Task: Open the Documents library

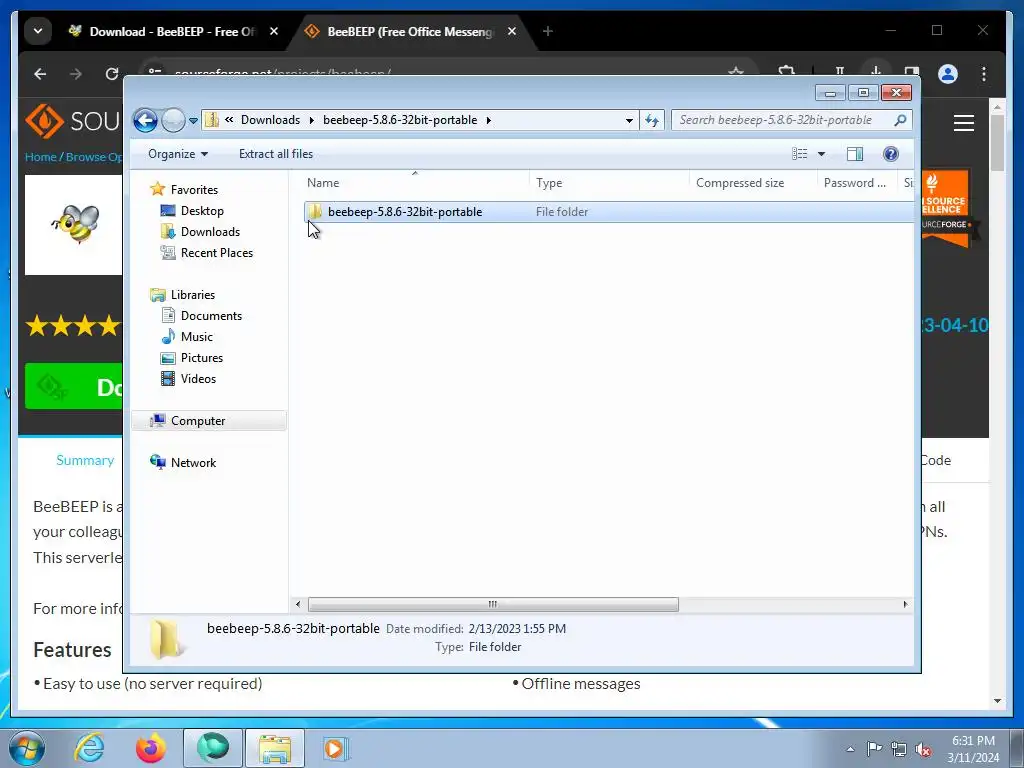Action: click(x=211, y=316)
